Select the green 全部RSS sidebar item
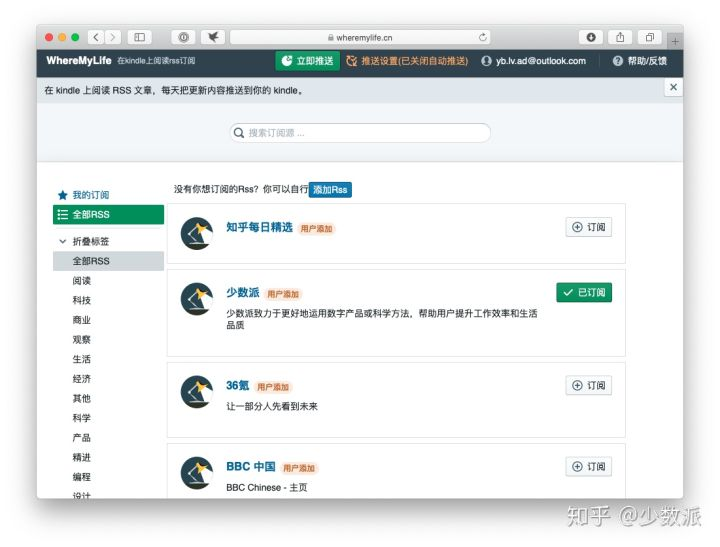 (x=108, y=214)
